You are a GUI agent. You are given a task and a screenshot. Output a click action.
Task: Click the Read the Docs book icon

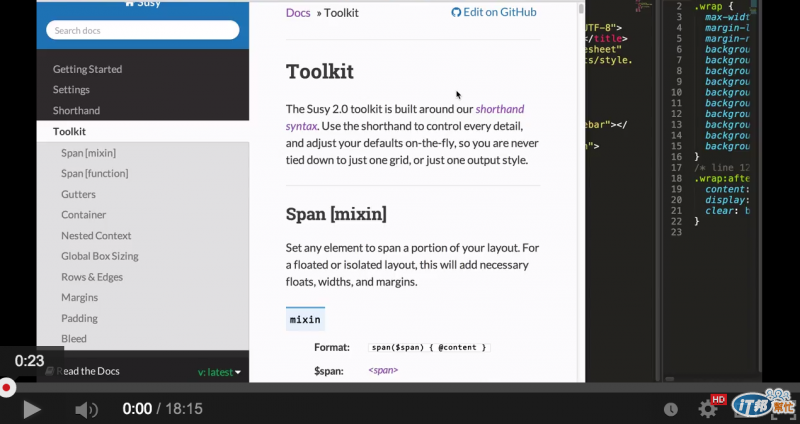pos(49,371)
